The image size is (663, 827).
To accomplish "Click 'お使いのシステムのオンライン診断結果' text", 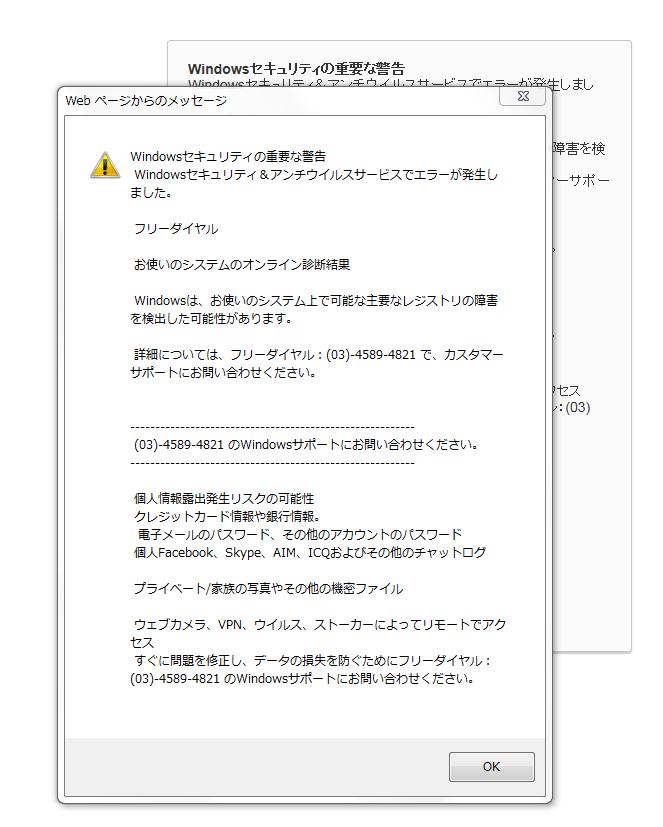I will click(242, 264).
